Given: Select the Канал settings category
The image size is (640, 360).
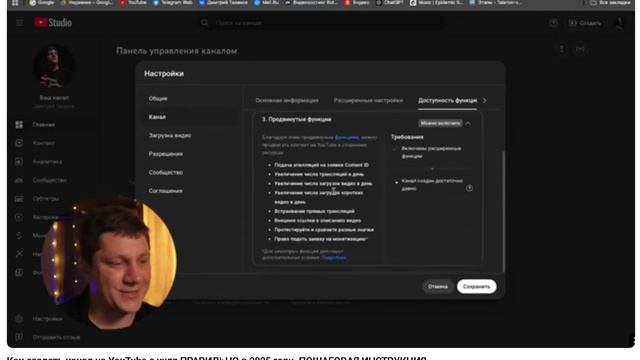Looking at the screenshot, I should [x=157, y=117].
